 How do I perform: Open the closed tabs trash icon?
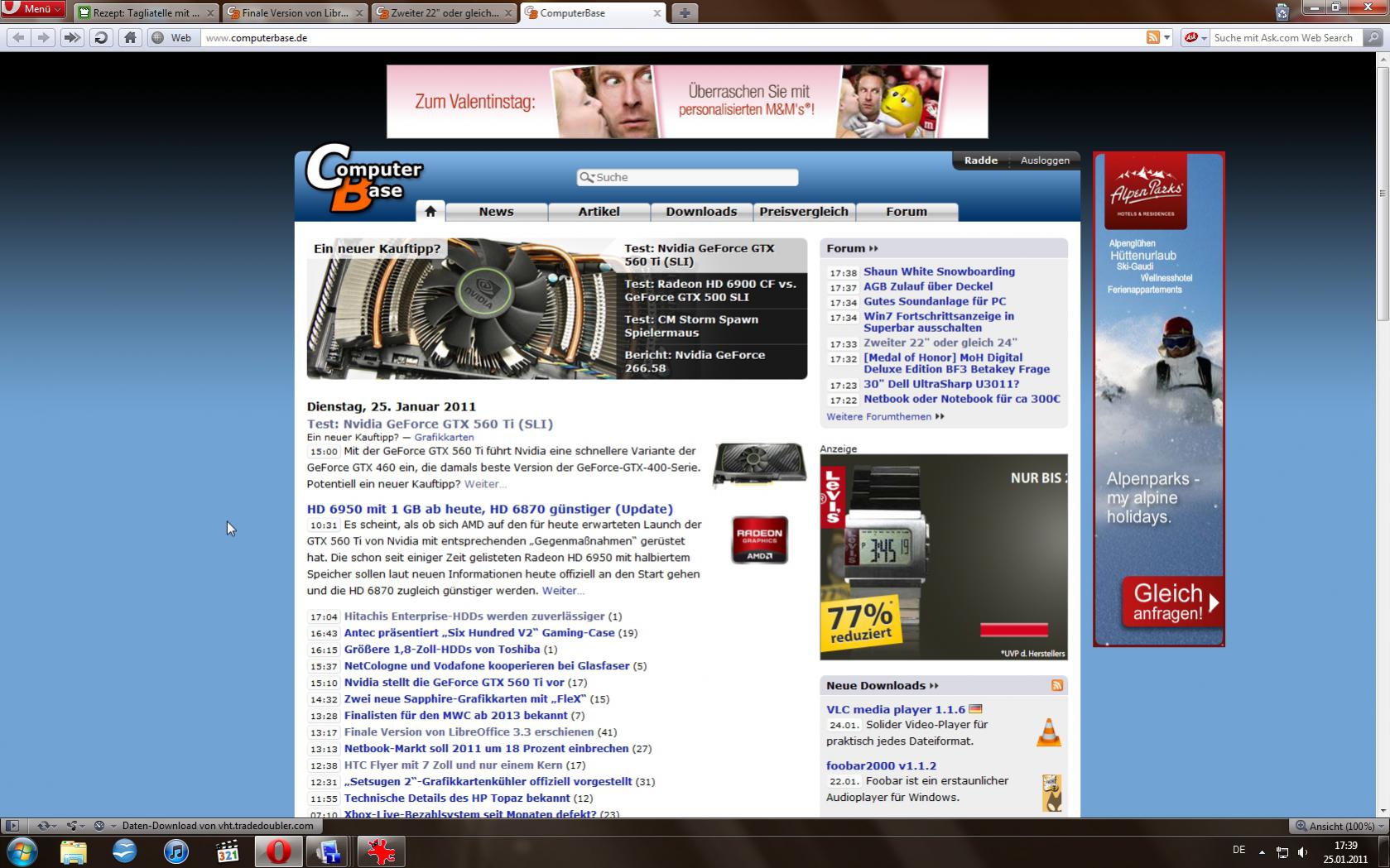pyautogui.click(x=1282, y=12)
